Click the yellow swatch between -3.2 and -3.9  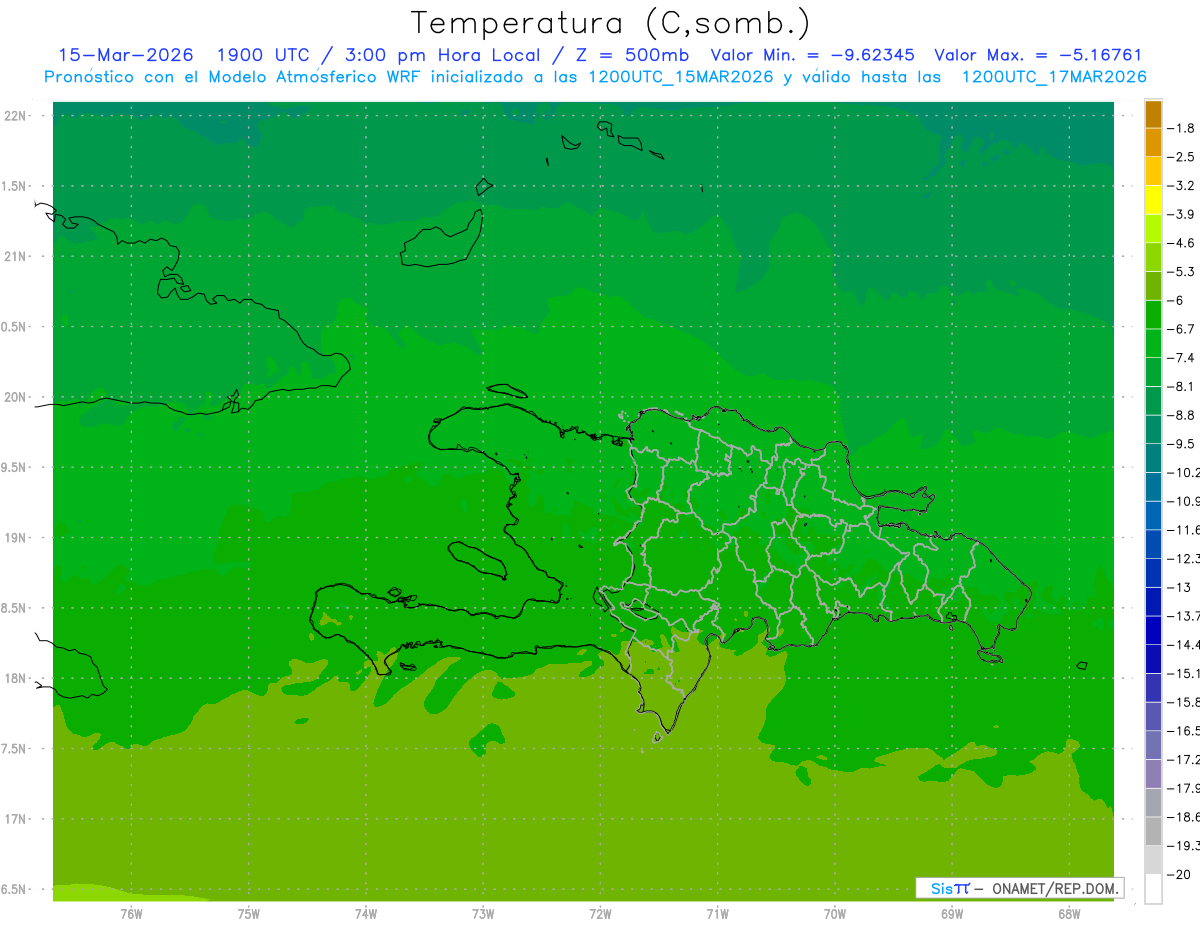pyautogui.click(x=1153, y=200)
